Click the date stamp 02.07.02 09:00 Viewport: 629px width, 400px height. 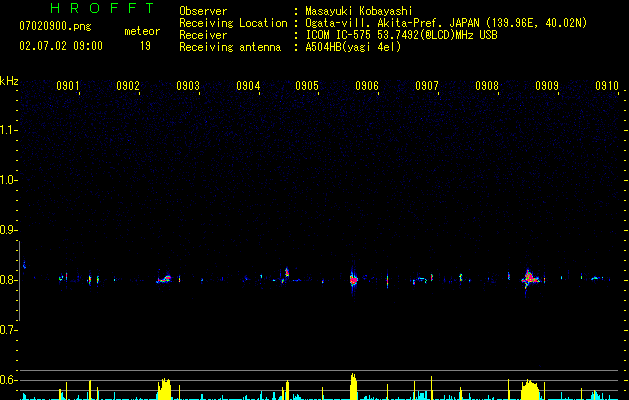[x=61, y=46]
